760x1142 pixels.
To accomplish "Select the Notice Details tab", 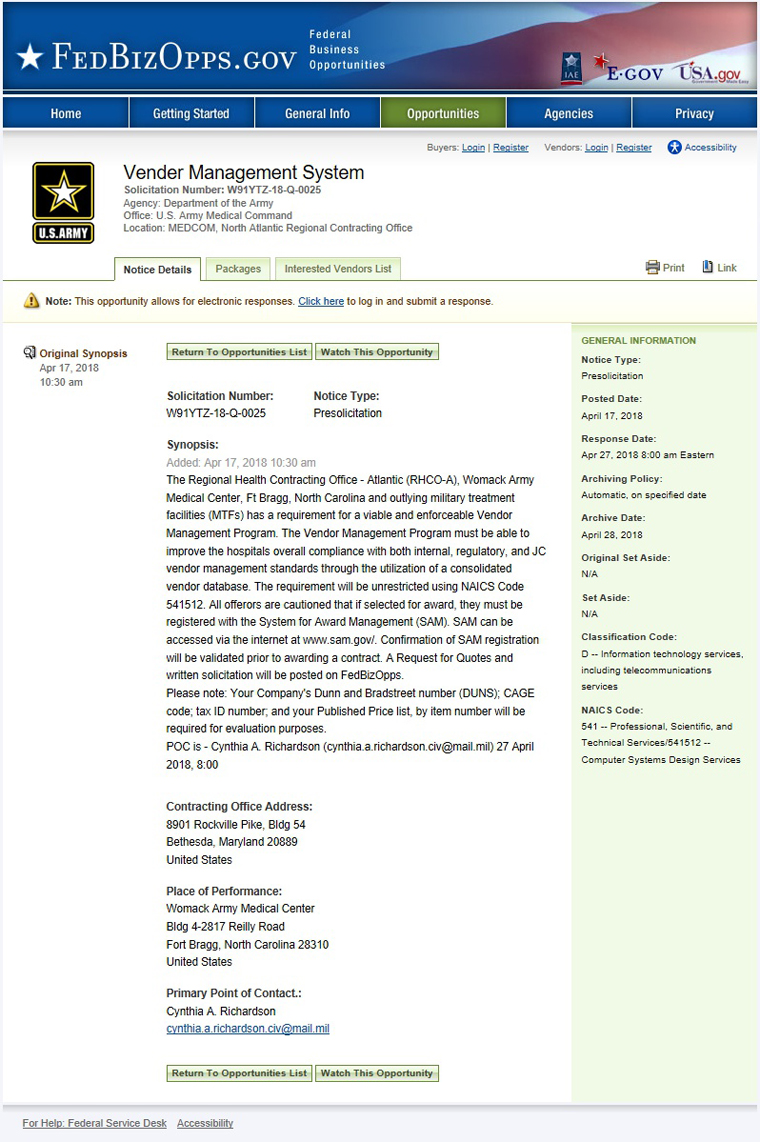I will click(157, 269).
